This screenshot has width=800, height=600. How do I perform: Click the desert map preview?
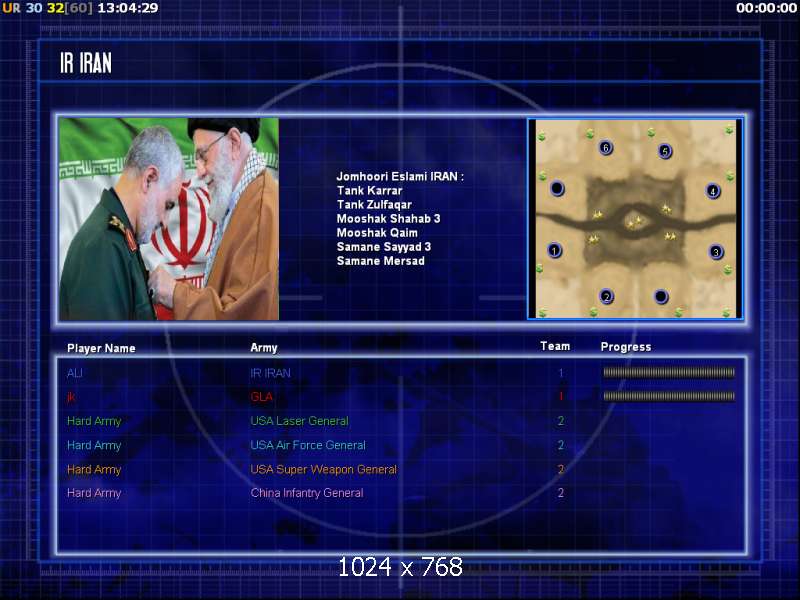tap(635, 219)
